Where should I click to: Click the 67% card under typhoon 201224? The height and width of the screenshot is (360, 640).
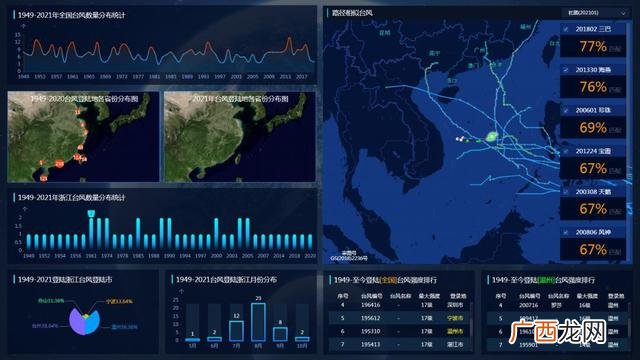tap(593, 168)
